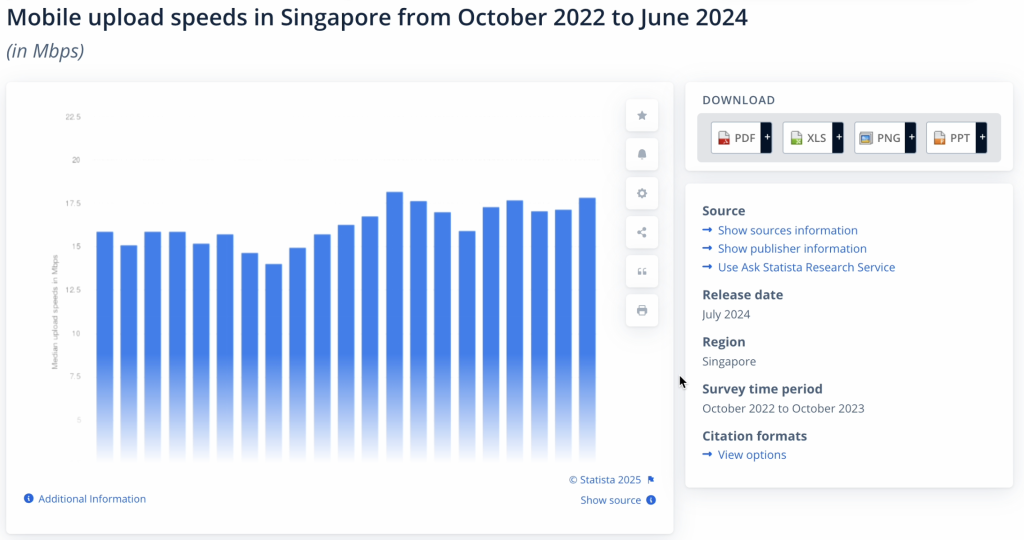Click the info icon next to Show source
Screen dimensions: 1024x540
[x=651, y=500]
